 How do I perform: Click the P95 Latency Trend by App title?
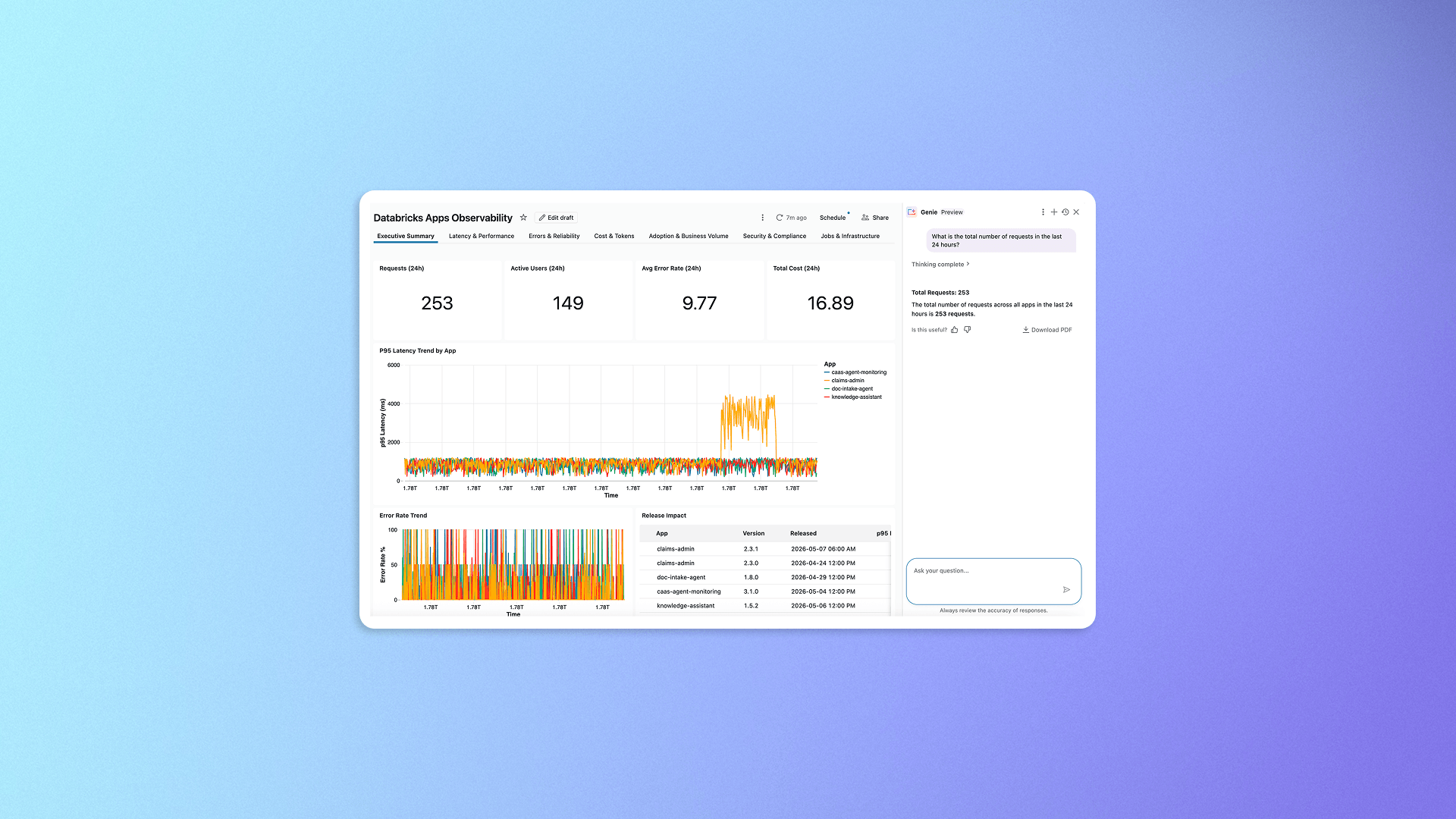point(418,351)
